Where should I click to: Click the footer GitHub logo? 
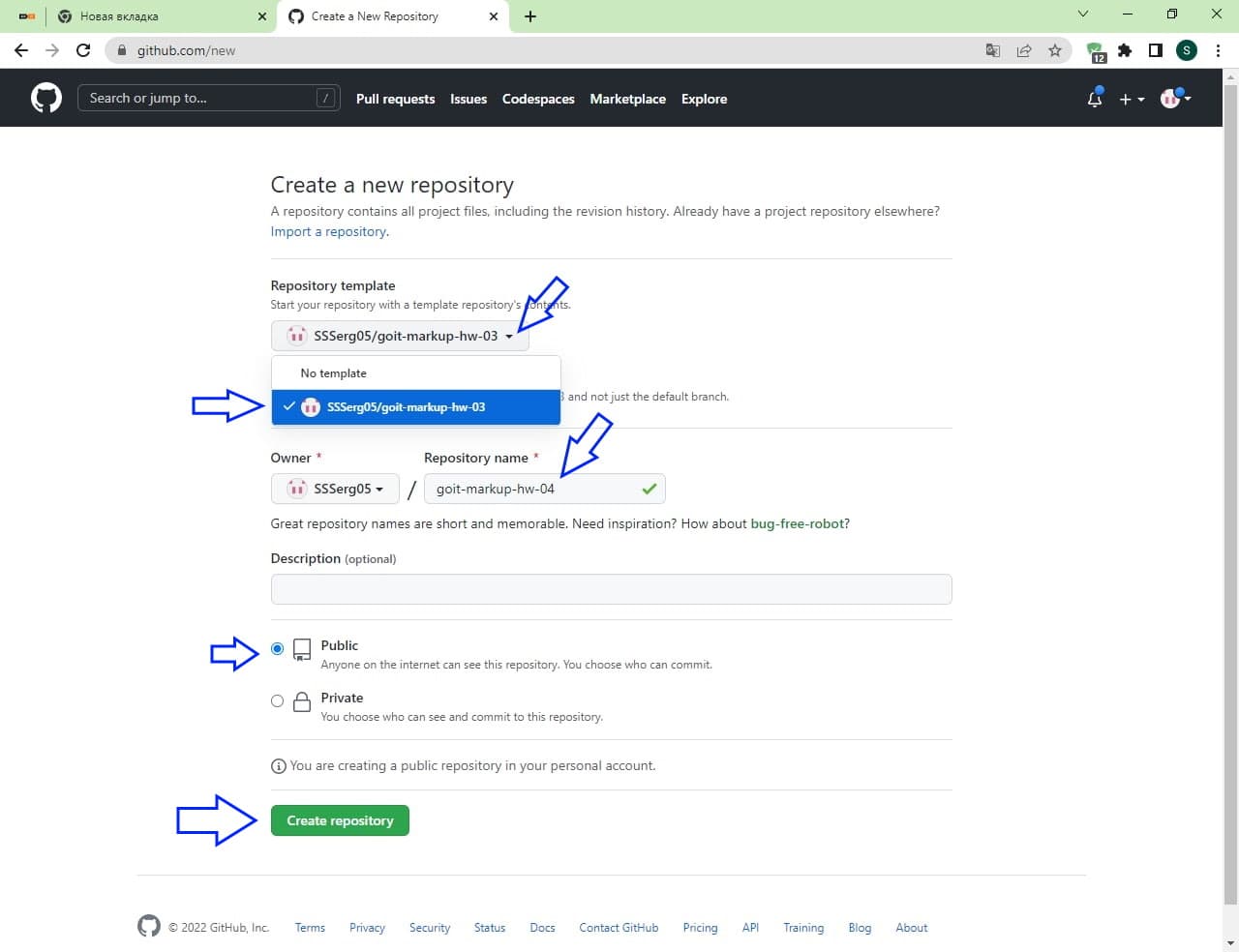pos(149,926)
